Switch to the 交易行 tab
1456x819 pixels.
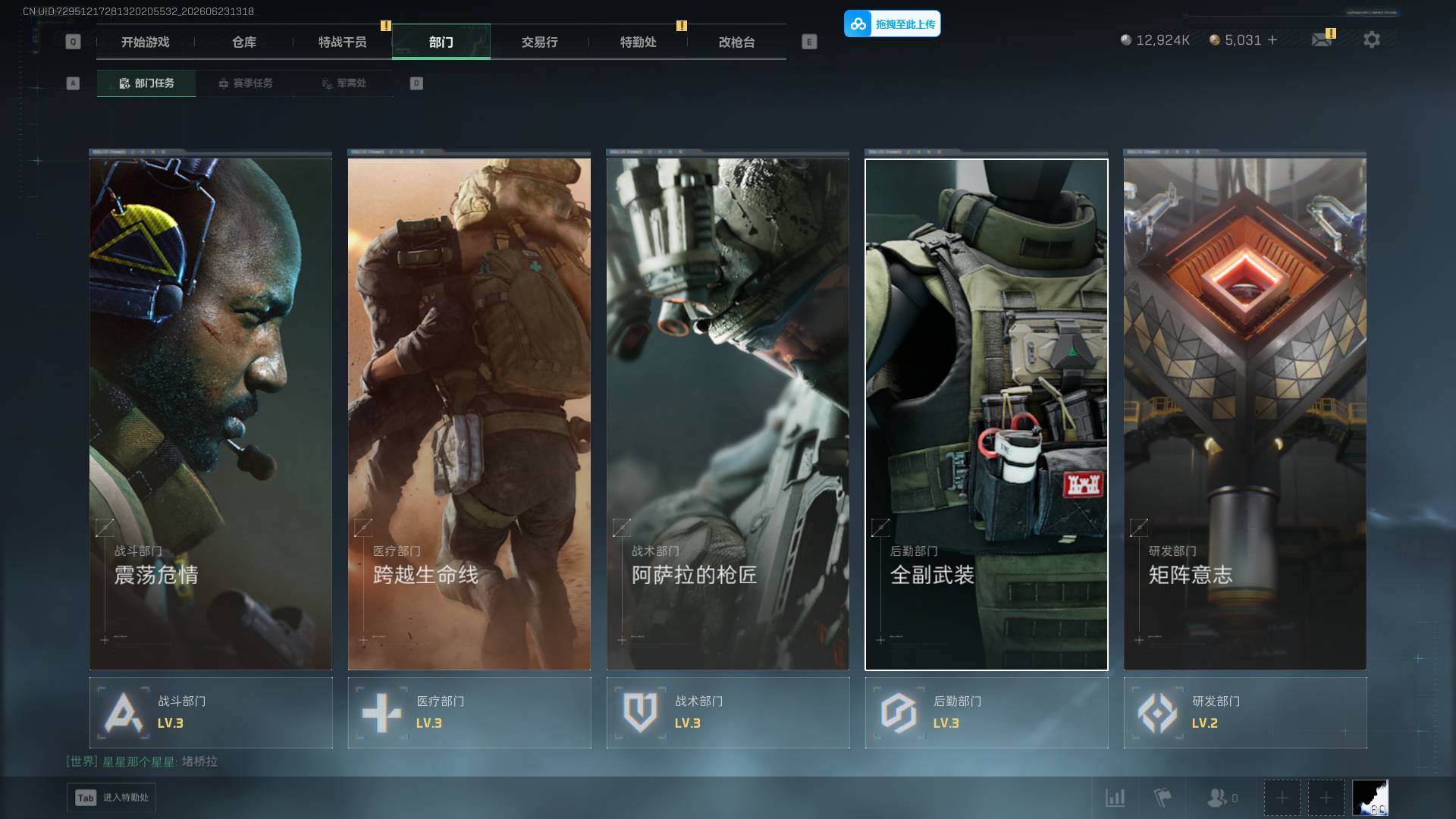pos(540,42)
